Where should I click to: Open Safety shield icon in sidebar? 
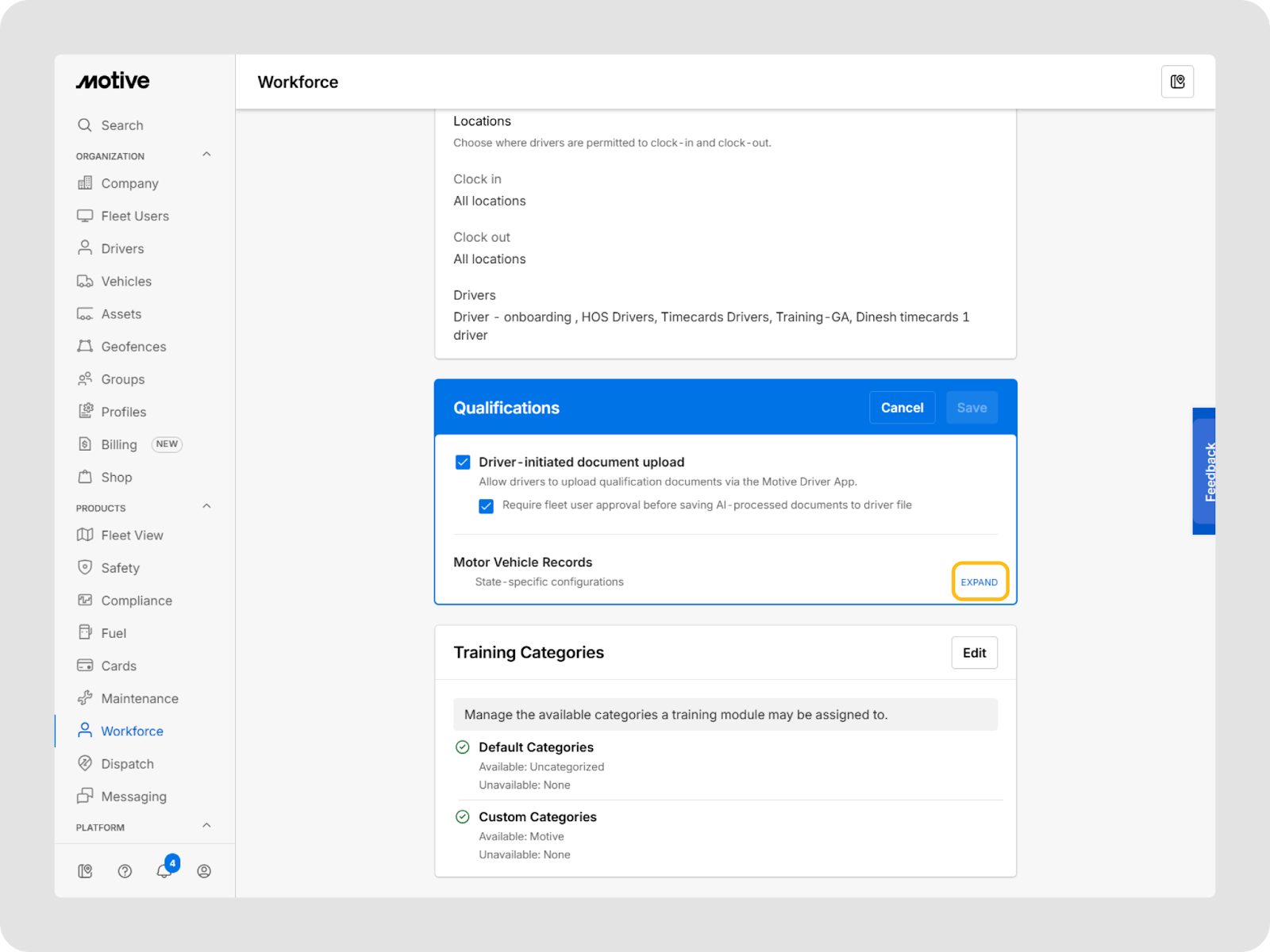coord(85,567)
